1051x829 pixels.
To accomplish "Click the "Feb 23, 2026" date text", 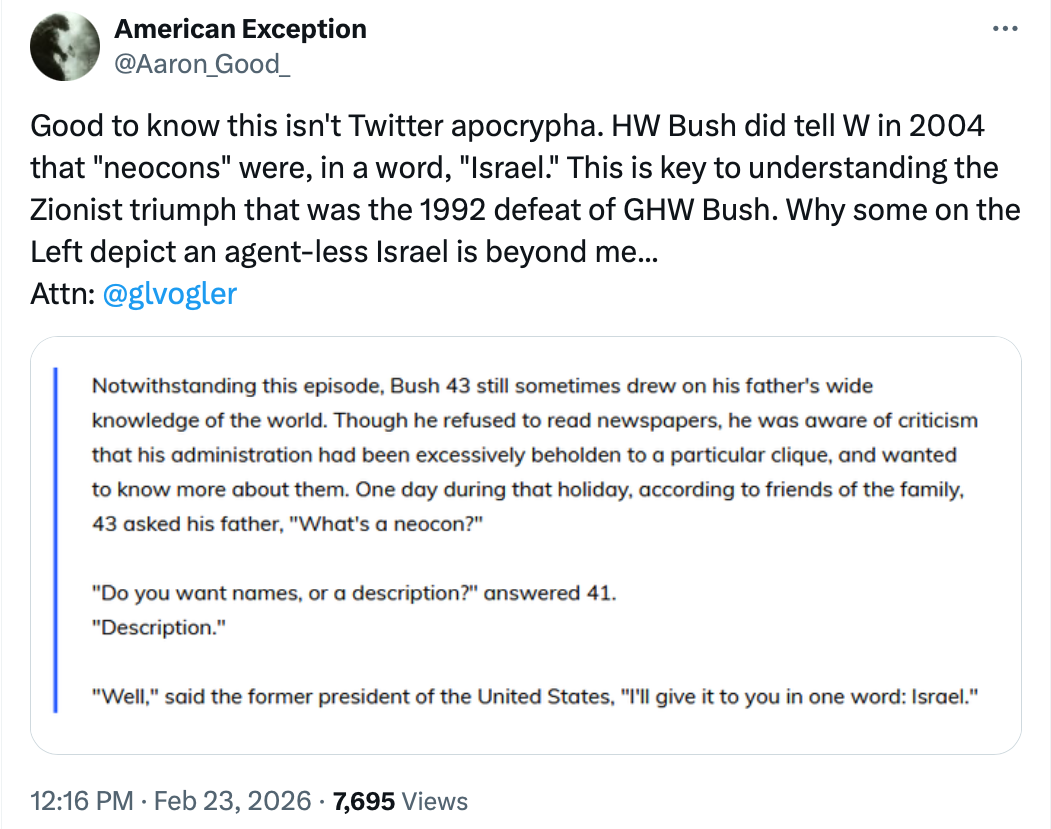I will coord(230,800).
